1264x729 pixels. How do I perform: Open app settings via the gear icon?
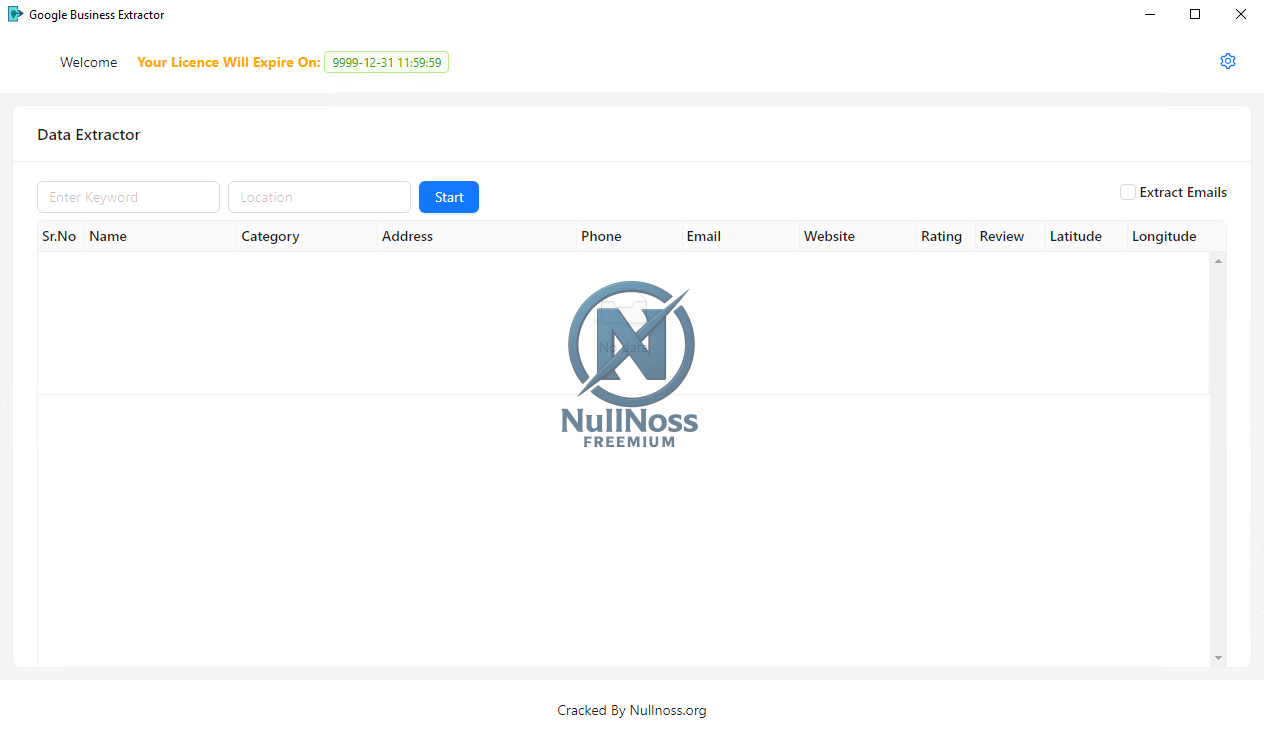(x=1228, y=61)
